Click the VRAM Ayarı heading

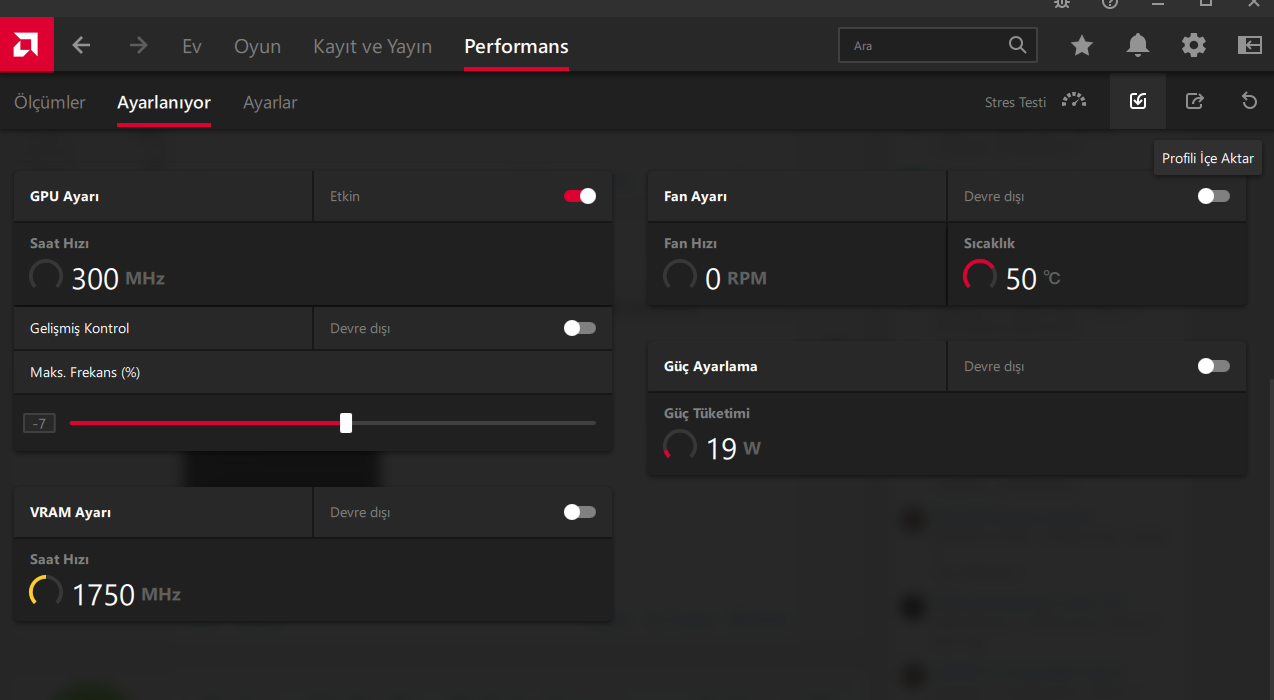click(70, 512)
